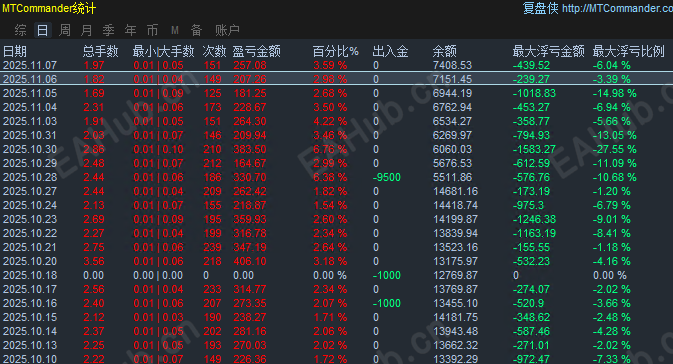673x364 pixels.
Task: Click the balance value 12769.87
Action: (x=455, y=275)
